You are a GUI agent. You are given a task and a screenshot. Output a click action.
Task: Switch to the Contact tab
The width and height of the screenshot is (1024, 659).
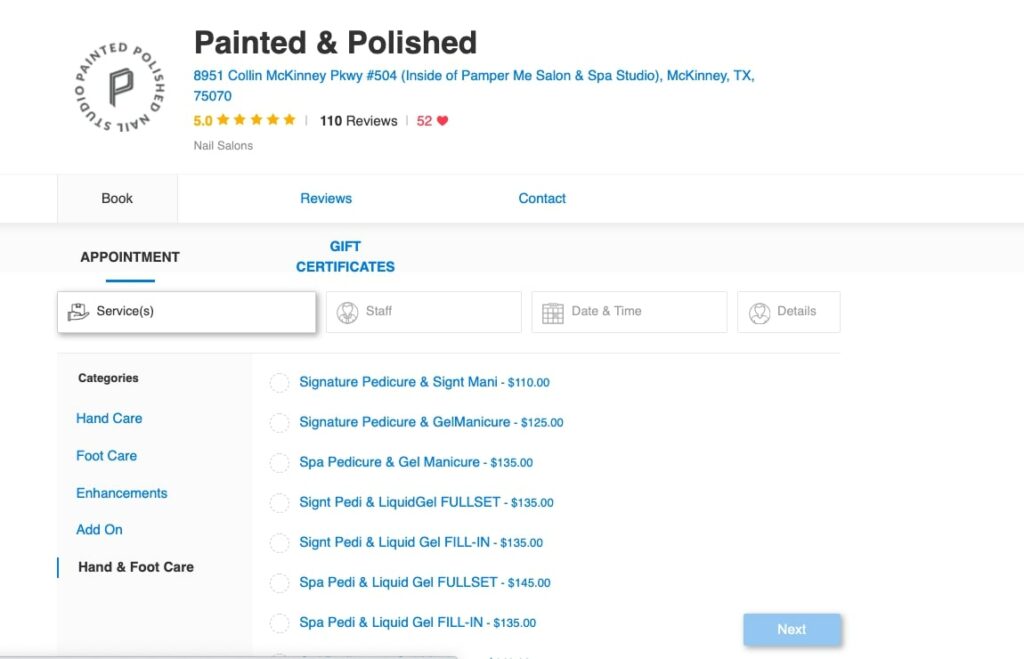pyautogui.click(x=542, y=199)
